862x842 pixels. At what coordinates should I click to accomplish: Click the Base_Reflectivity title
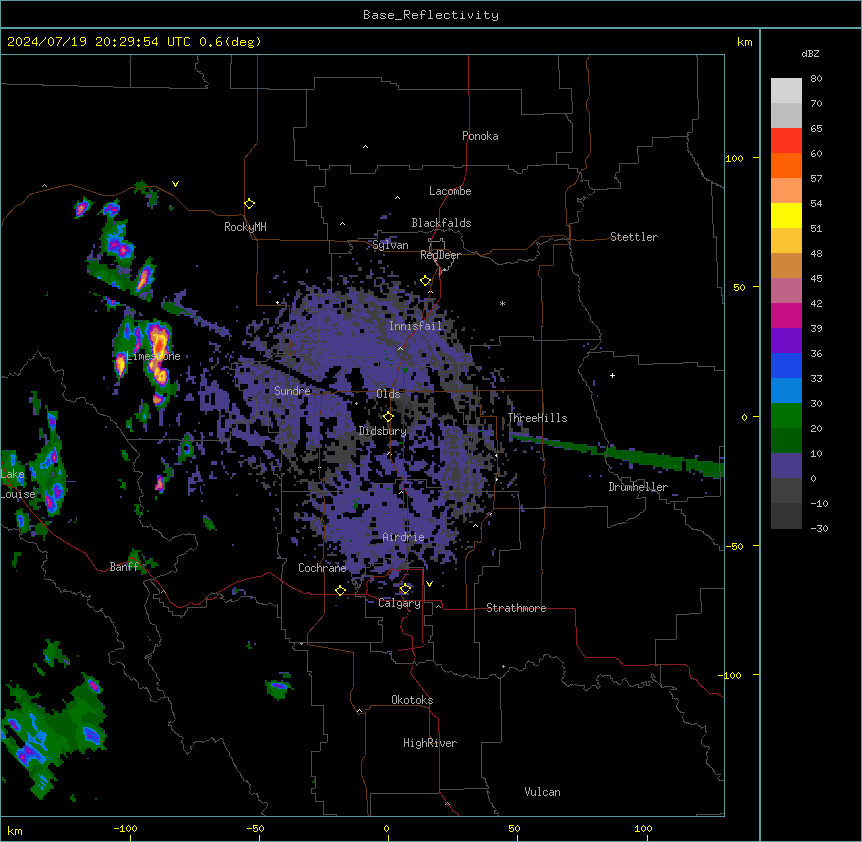tap(431, 15)
